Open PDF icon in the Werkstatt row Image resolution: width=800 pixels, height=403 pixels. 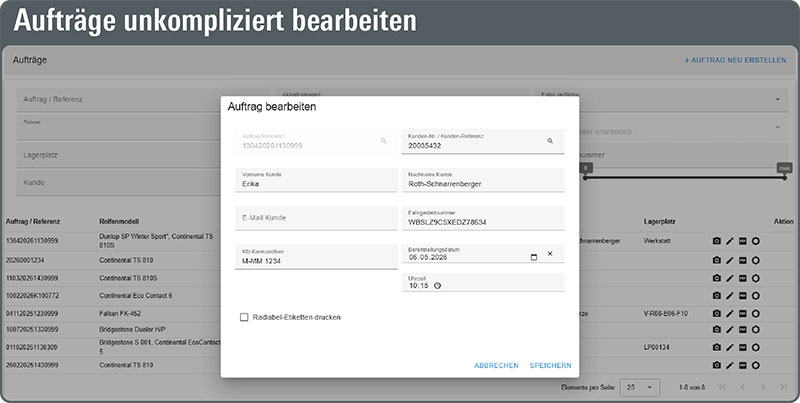coord(743,241)
